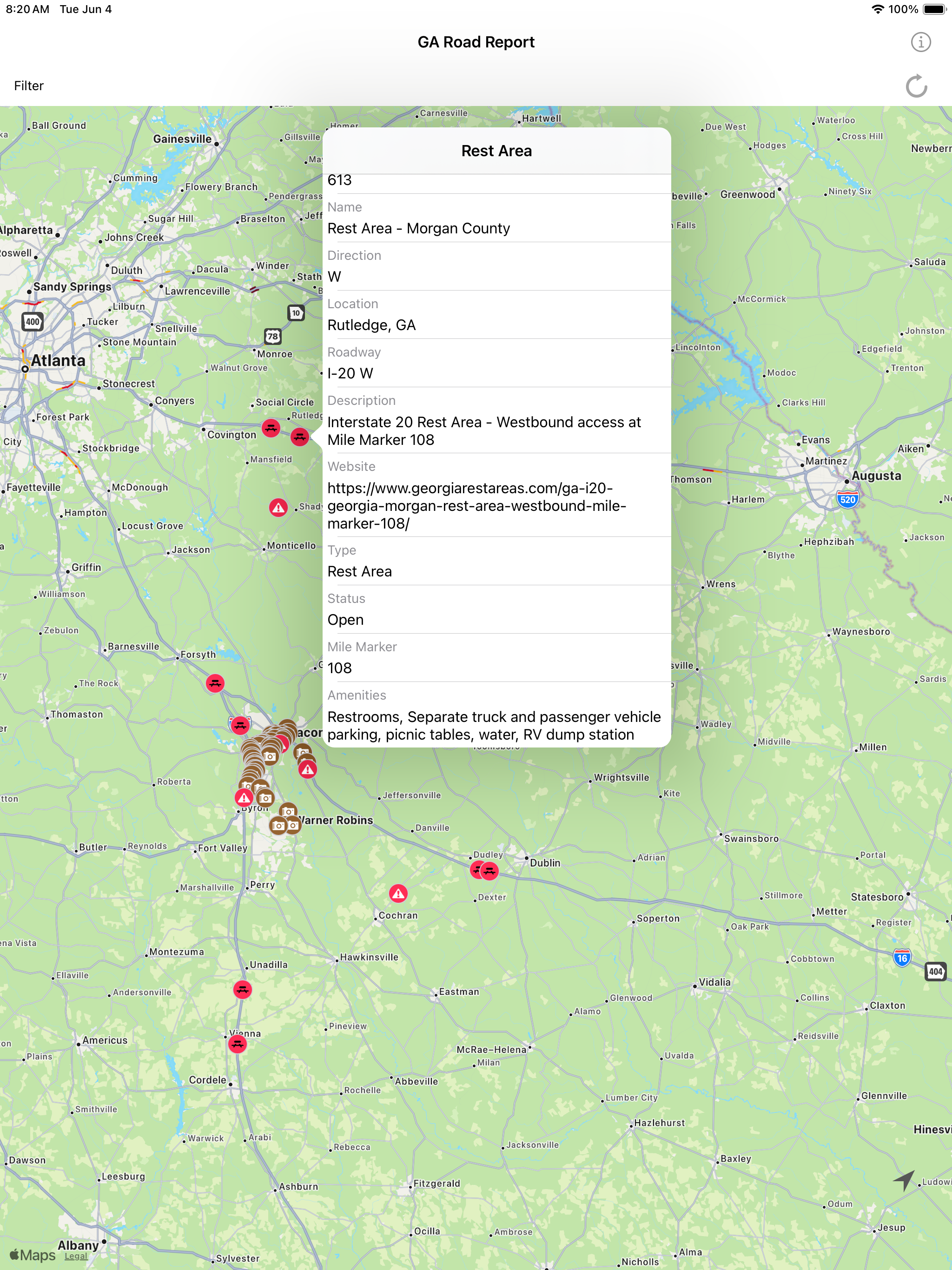The height and width of the screenshot is (1270, 952).
Task: Tap the warning marker north of Cochran
Action: tap(398, 893)
